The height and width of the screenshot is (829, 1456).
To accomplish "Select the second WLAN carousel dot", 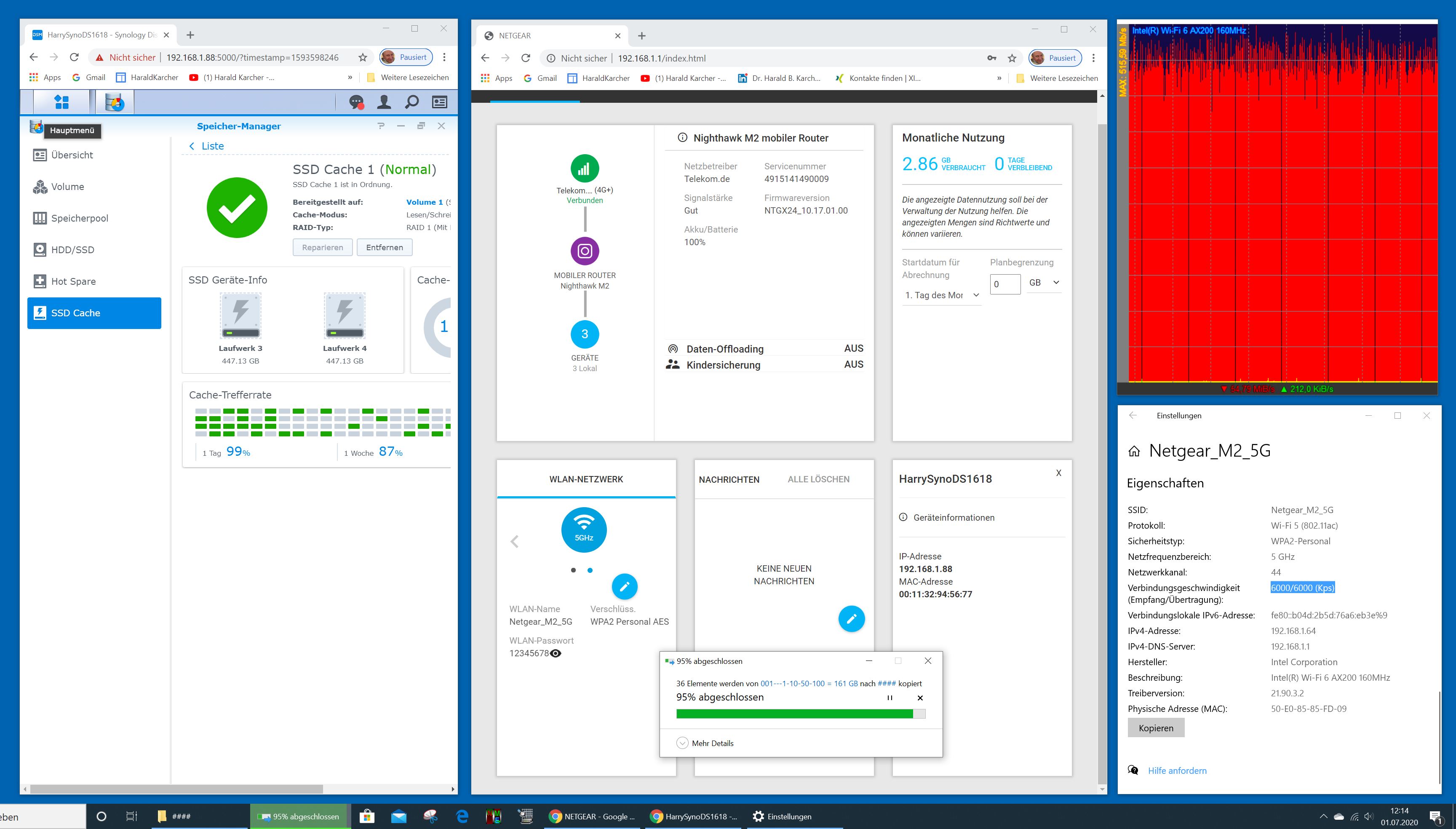I will [x=590, y=570].
